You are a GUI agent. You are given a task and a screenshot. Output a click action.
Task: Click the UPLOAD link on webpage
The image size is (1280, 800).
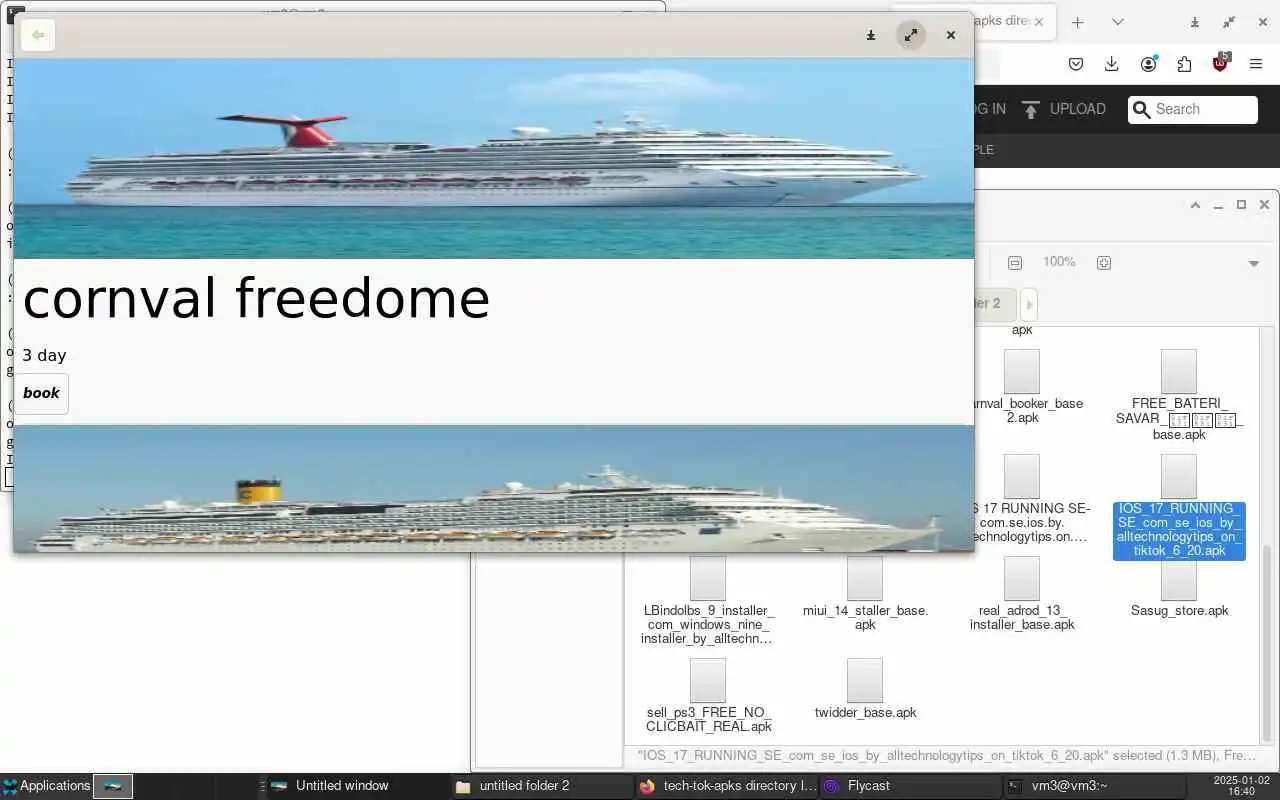(1077, 109)
